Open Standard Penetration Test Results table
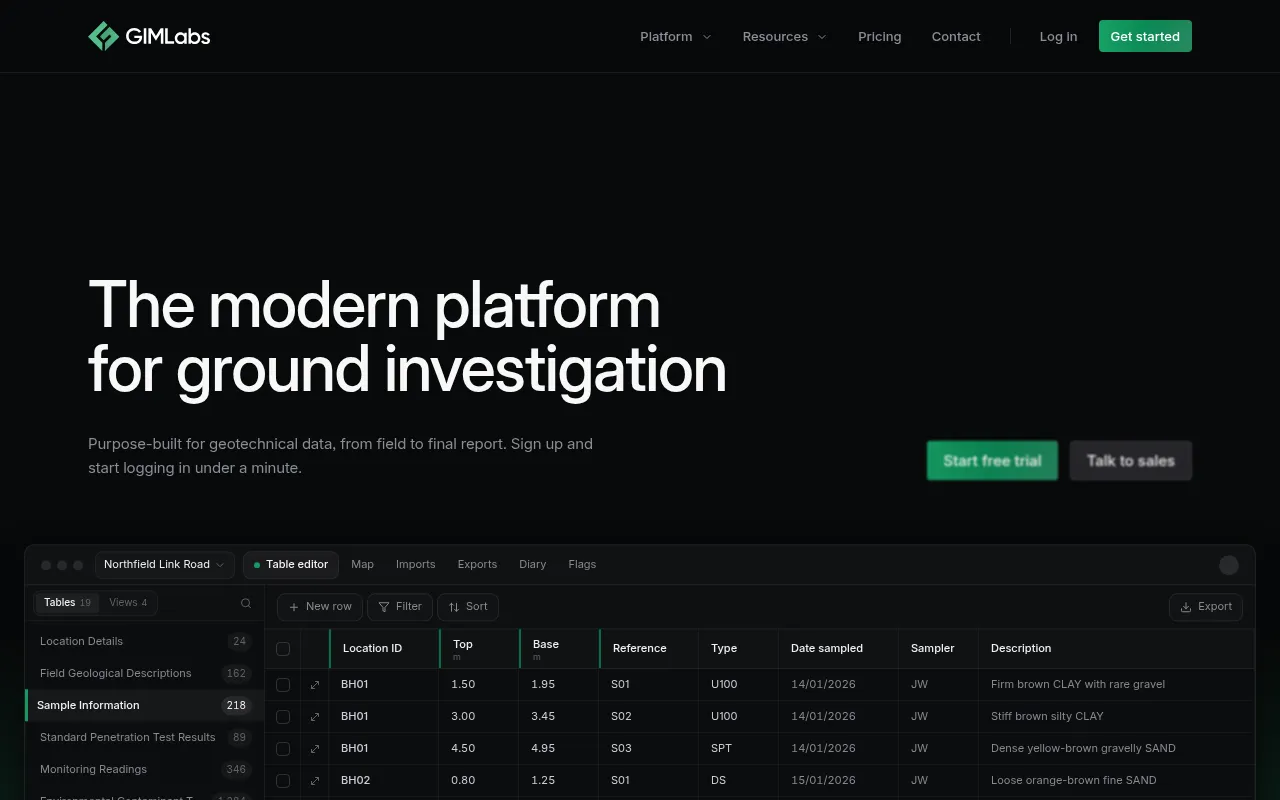The image size is (1280, 800). (144, 738)
